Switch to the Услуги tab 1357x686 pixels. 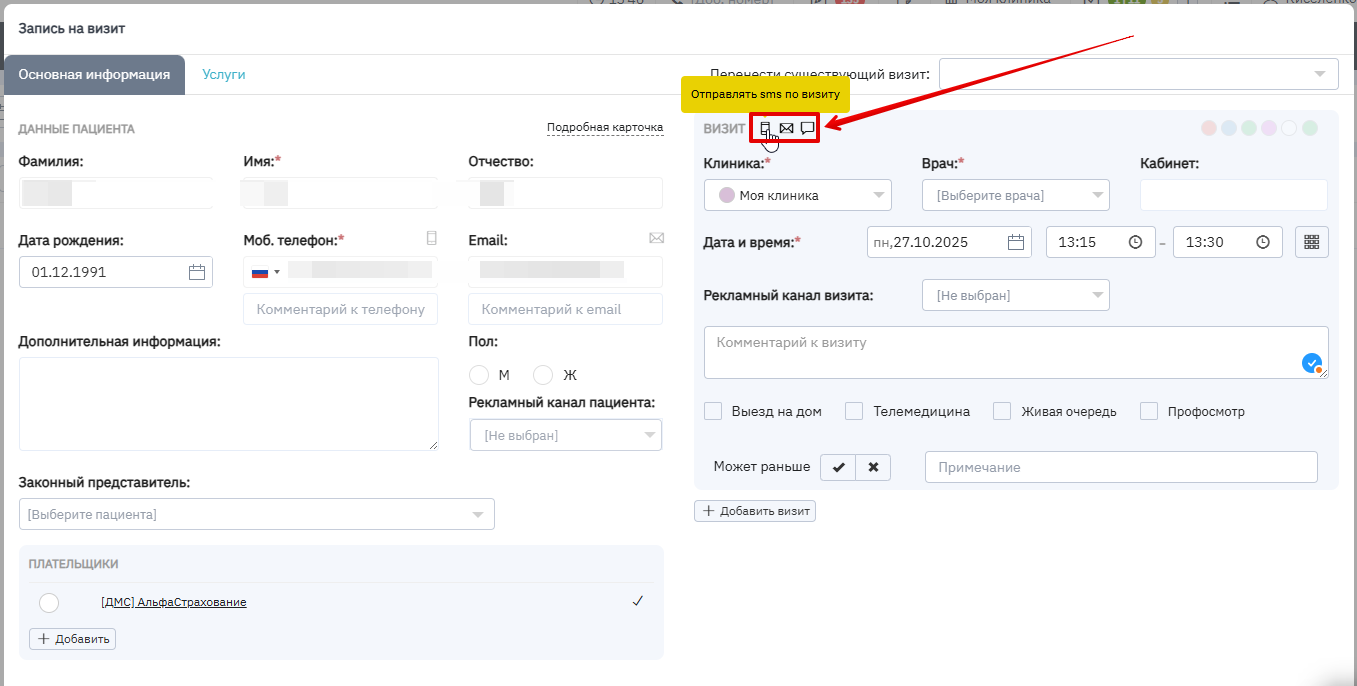[223, 75]
